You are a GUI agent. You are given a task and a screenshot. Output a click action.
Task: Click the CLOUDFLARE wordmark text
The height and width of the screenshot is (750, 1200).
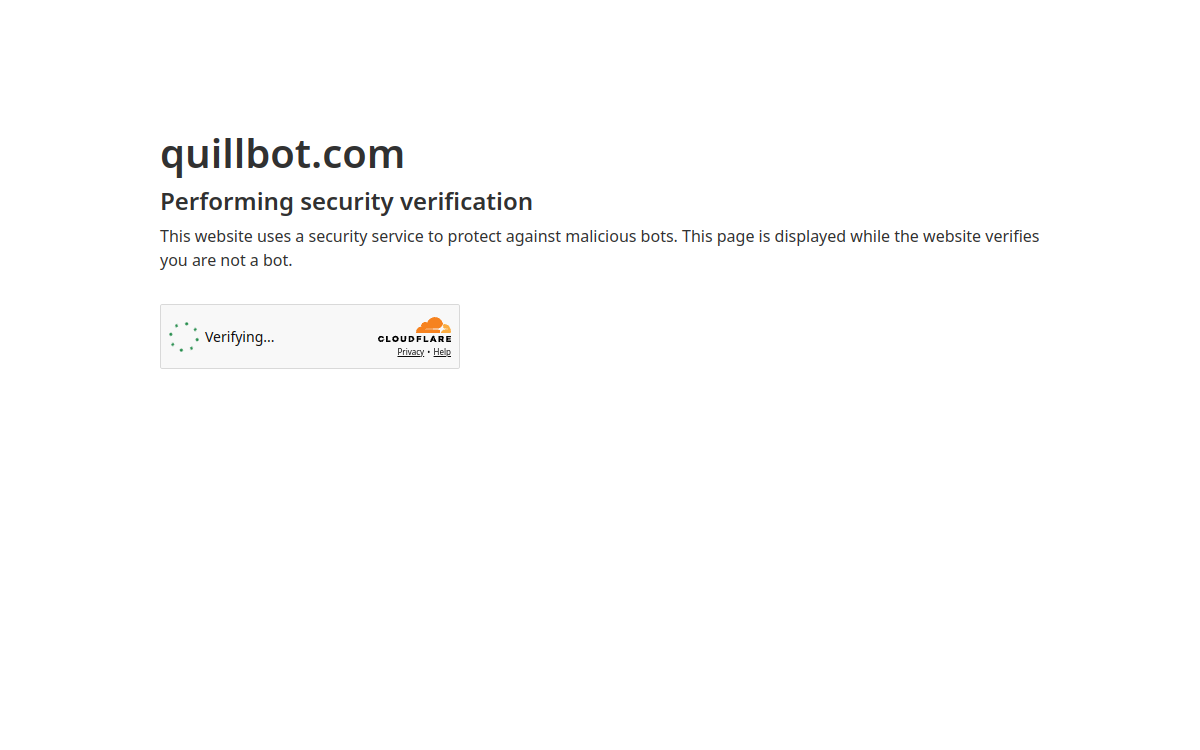coord(415,339)
